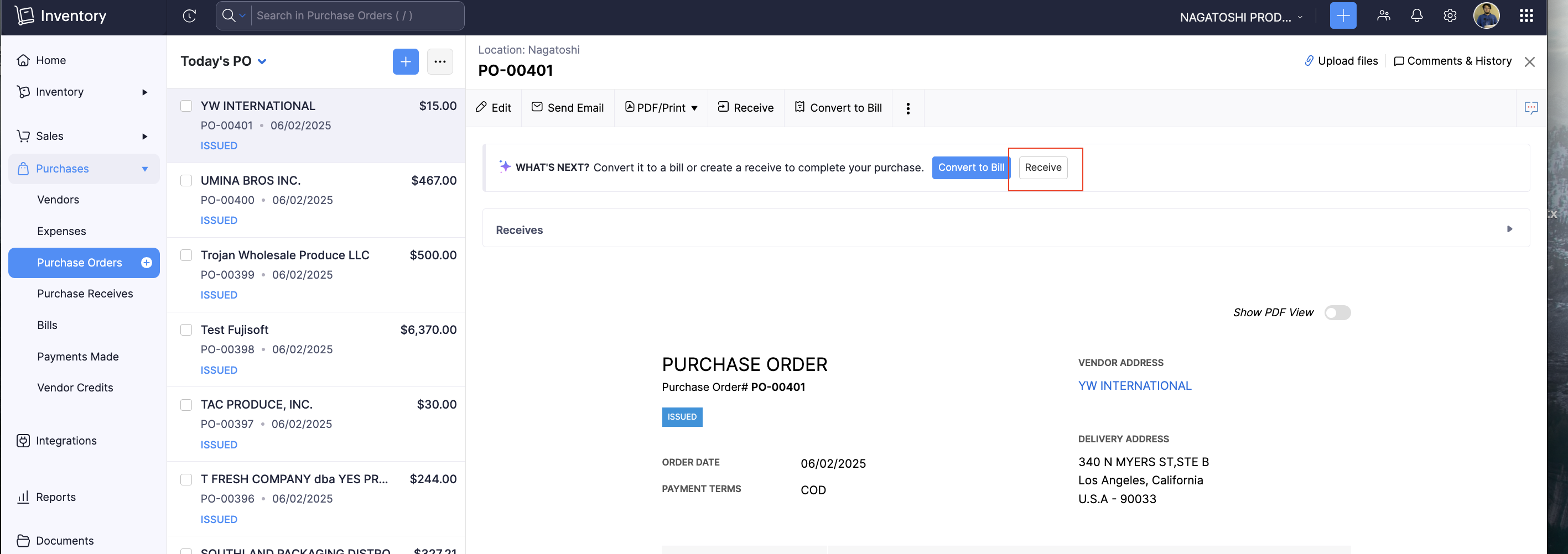Open PDF/Print dropdown
Image resolution: width=1568 pixels, height=554 pixels.
(x=661, y=108)
